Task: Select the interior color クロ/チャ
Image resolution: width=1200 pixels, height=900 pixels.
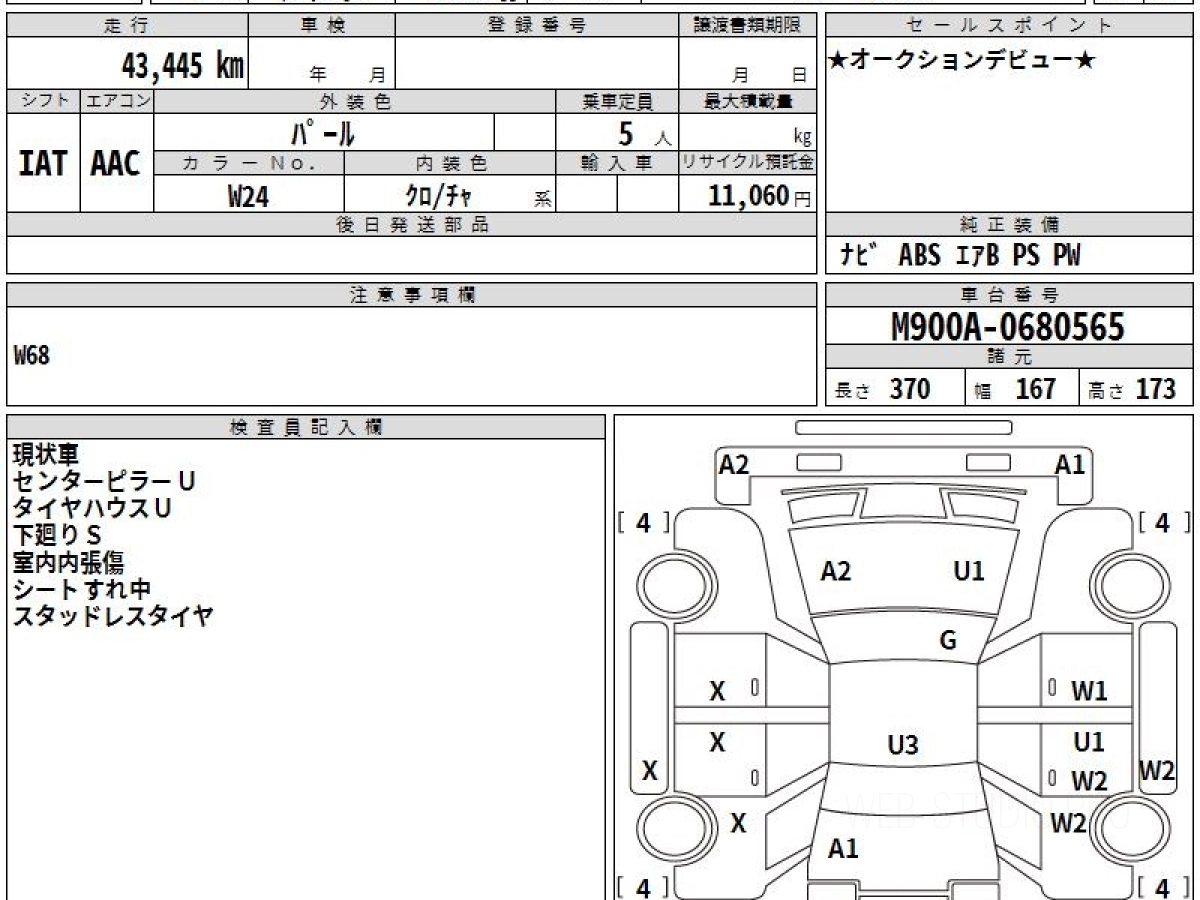Action: (x=438, y=196)
